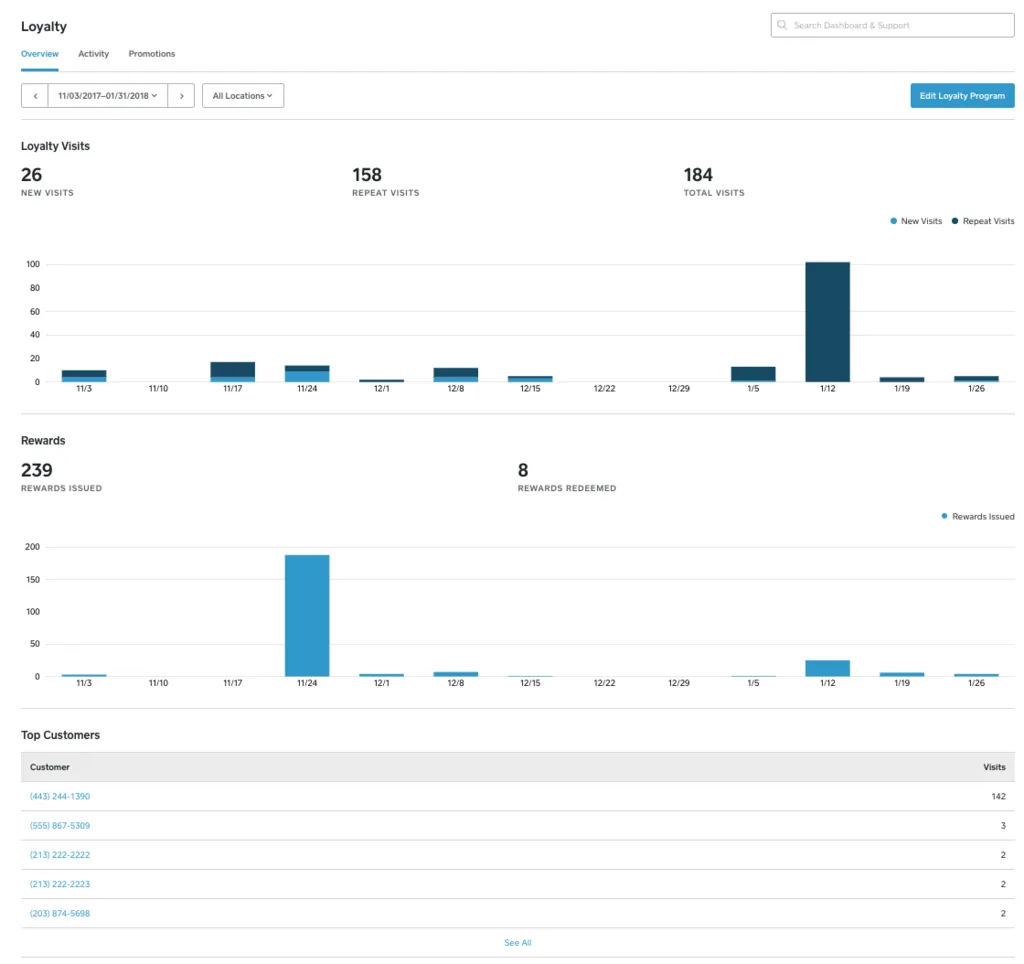The width and height of the screenshot is (1024, 964).
Task: Open customer (203) 874-5698
Action: click(x=60, y=913)
